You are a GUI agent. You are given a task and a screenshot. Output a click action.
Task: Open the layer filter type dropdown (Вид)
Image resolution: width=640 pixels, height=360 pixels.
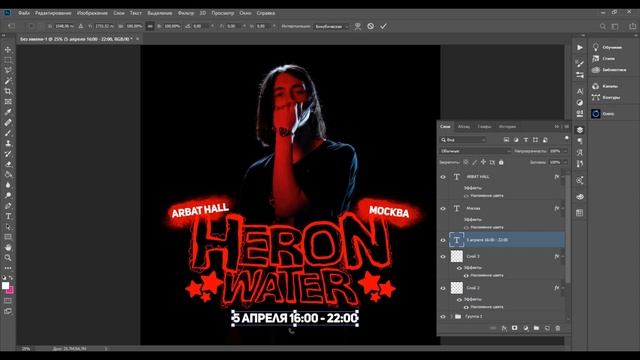click(x=463, y=140)
